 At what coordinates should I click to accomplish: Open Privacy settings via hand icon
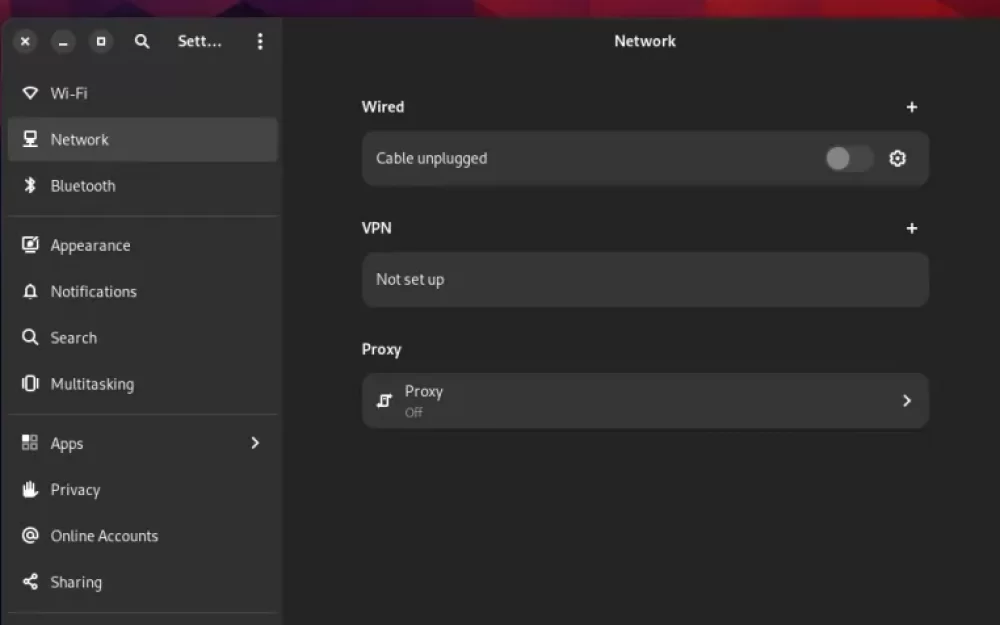click(29, 490)
